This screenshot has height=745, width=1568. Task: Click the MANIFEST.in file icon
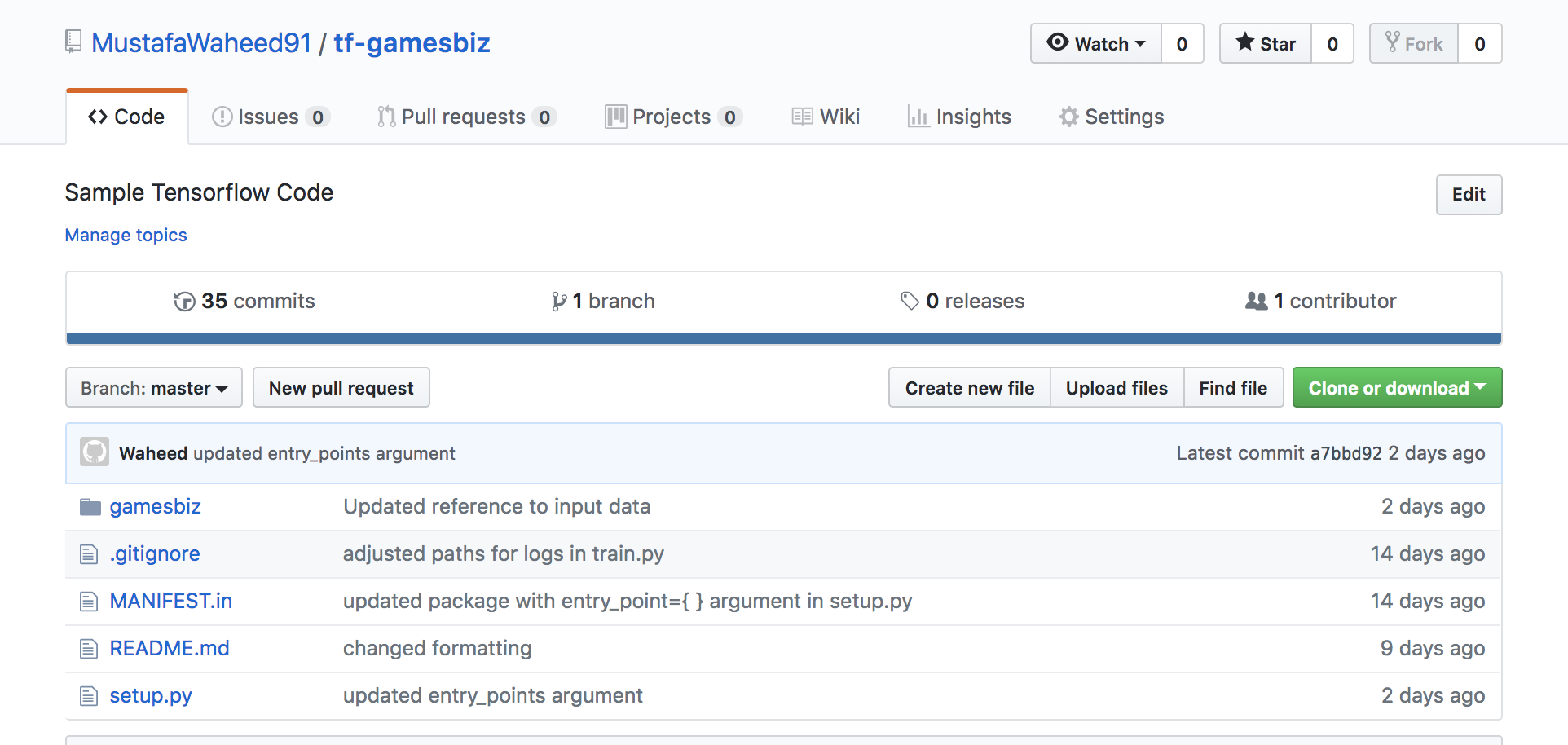pos(89,602)
